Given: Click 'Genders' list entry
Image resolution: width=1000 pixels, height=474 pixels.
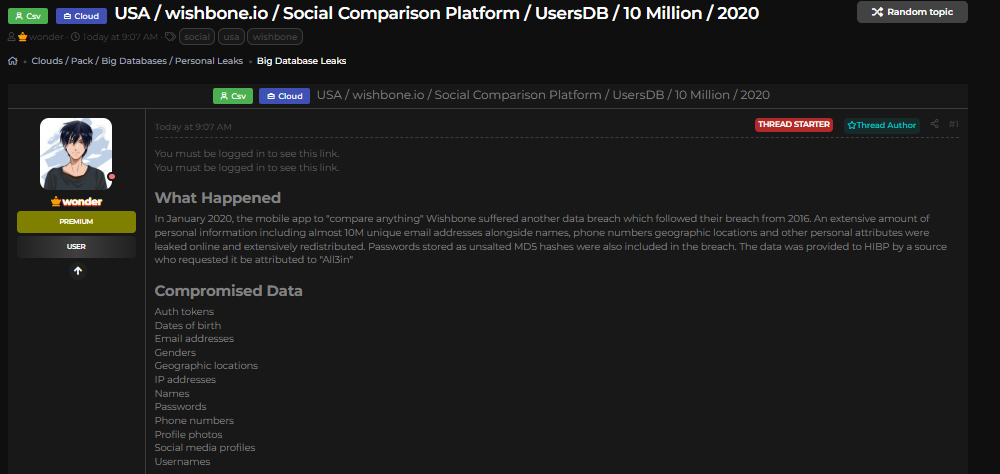Looking at the screenshot, I should pyautogui.click(x=175, y=353).
